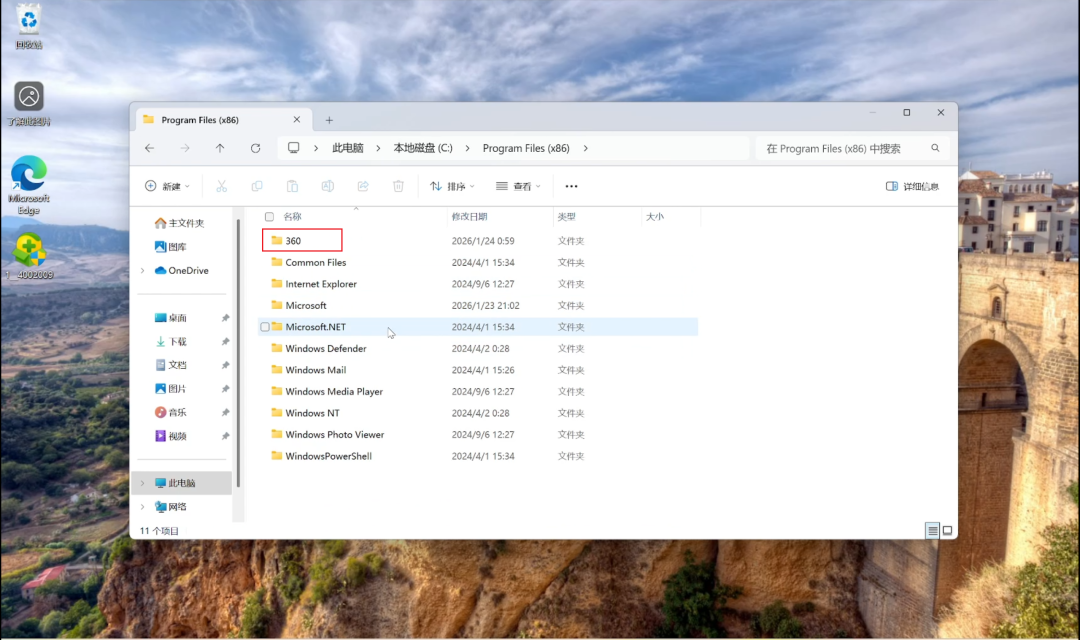Click the Cut scissors icon in toolbar
1080x640 pixels.
click(x=221, y=186)
